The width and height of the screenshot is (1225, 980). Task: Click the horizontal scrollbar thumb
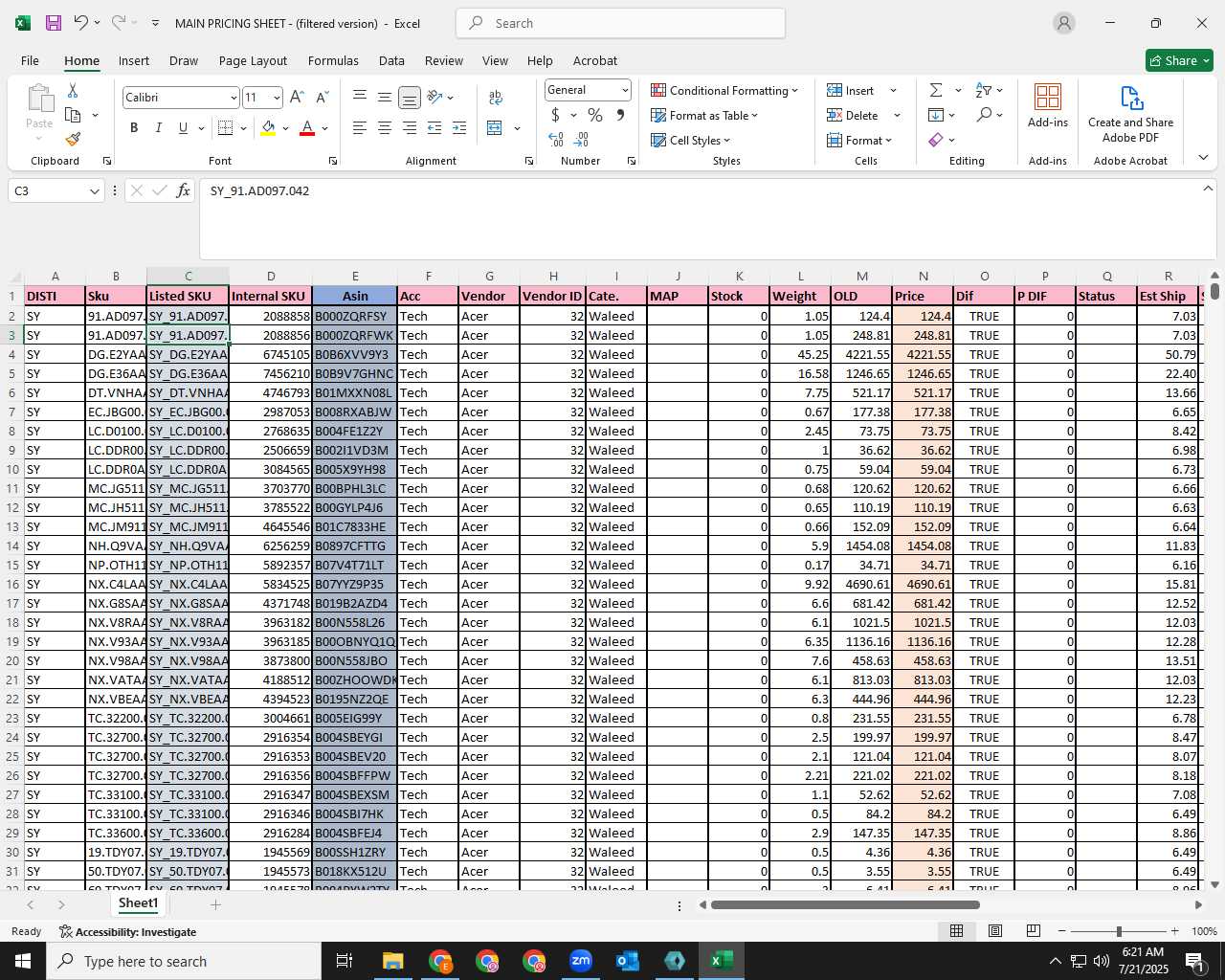[845, 904]
